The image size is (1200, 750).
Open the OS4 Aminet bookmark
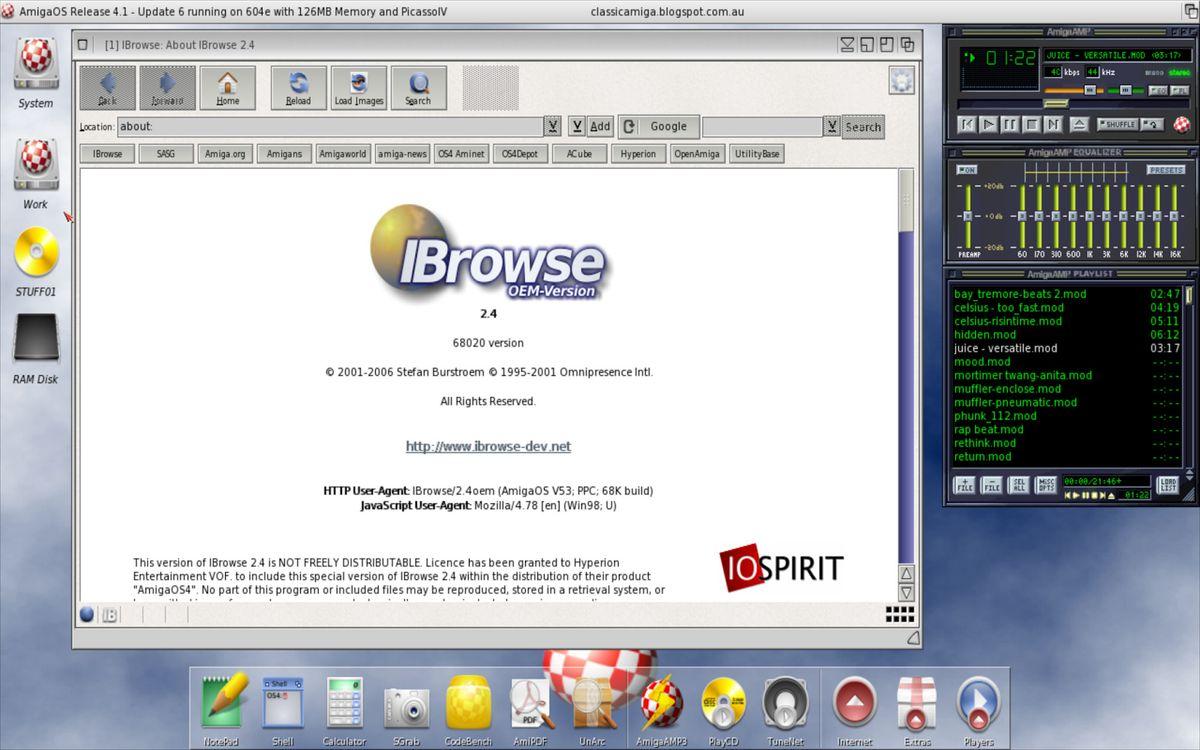click(461, 154)
